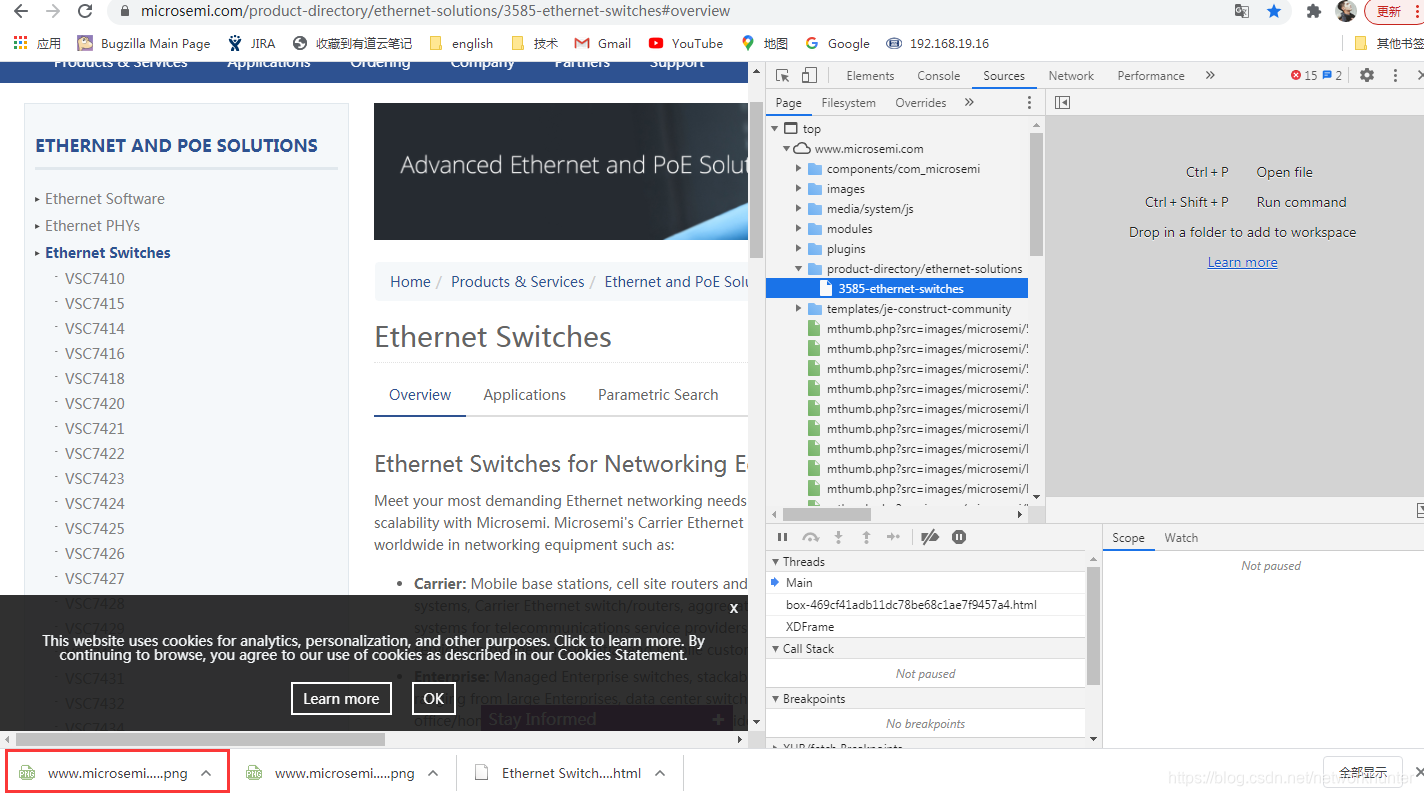Hide the navigator sidebar toggle

coord(1062,103)
